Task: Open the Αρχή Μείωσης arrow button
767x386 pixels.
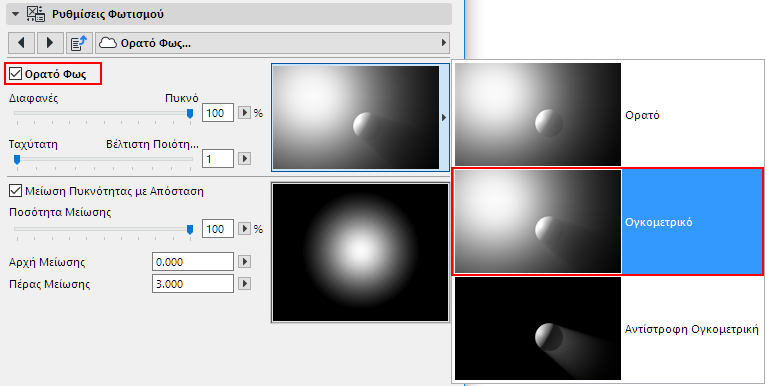Action: (244, 262)
